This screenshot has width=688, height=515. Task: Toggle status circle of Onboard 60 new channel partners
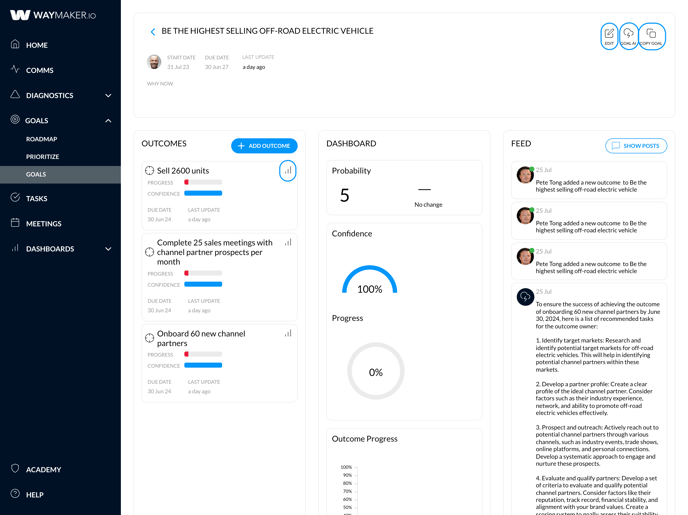pos(150,338)
